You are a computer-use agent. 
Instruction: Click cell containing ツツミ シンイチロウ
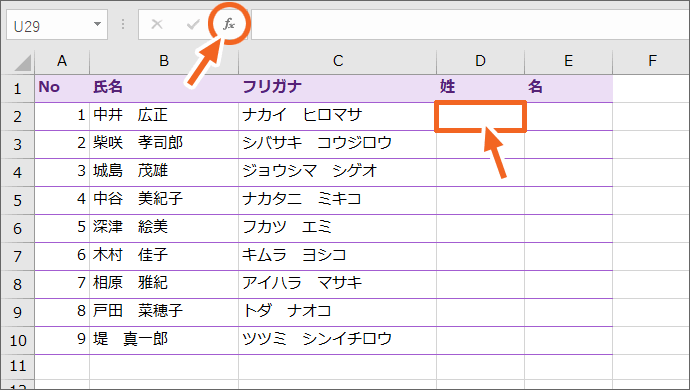[338, 340]
